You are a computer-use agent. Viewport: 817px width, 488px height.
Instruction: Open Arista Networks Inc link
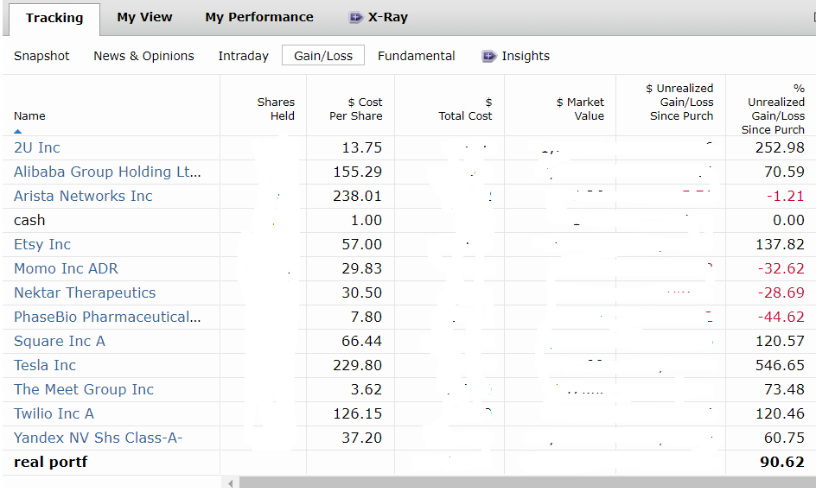83,196
